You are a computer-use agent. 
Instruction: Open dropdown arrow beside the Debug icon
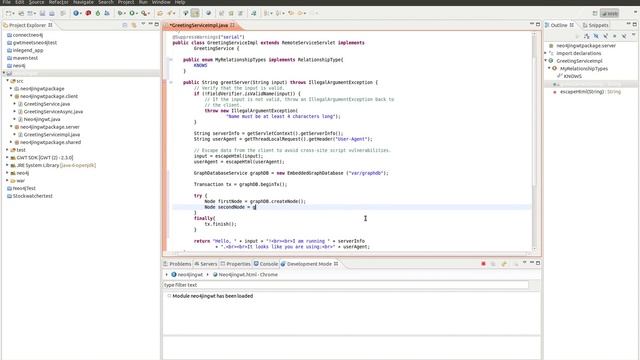click(x=124, y=13)
